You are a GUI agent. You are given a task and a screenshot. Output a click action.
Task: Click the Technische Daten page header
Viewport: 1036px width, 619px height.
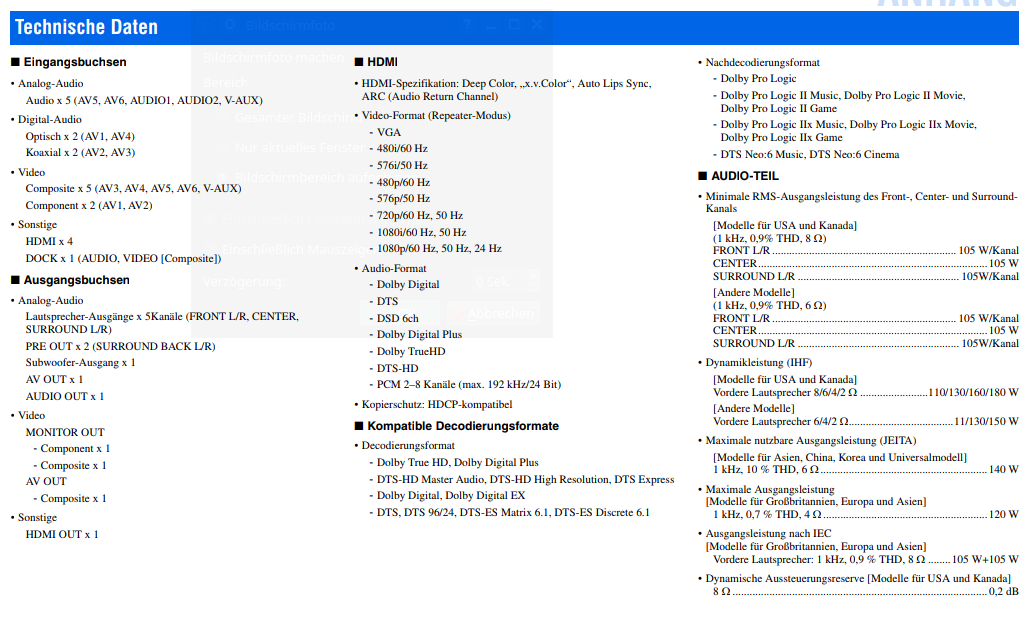pyautogui.click(x=86, y=27)
